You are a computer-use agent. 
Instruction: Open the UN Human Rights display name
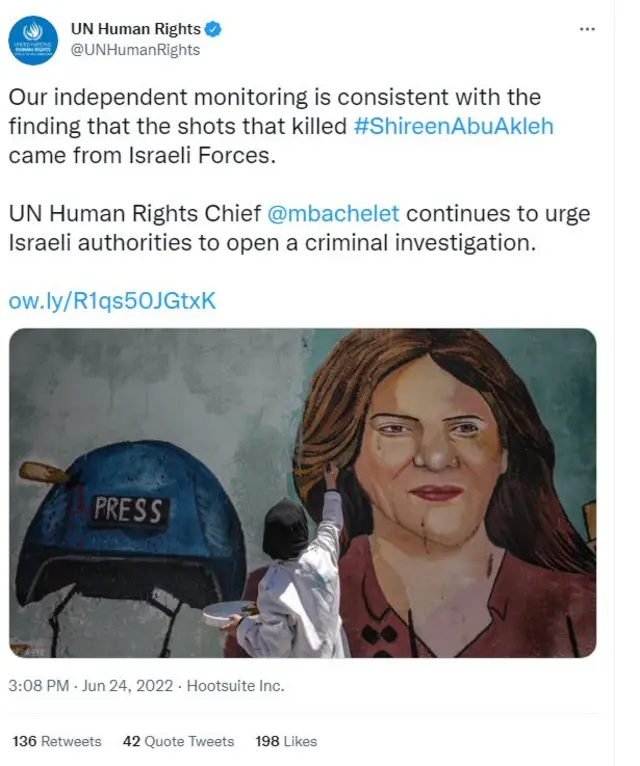[136, 29]
